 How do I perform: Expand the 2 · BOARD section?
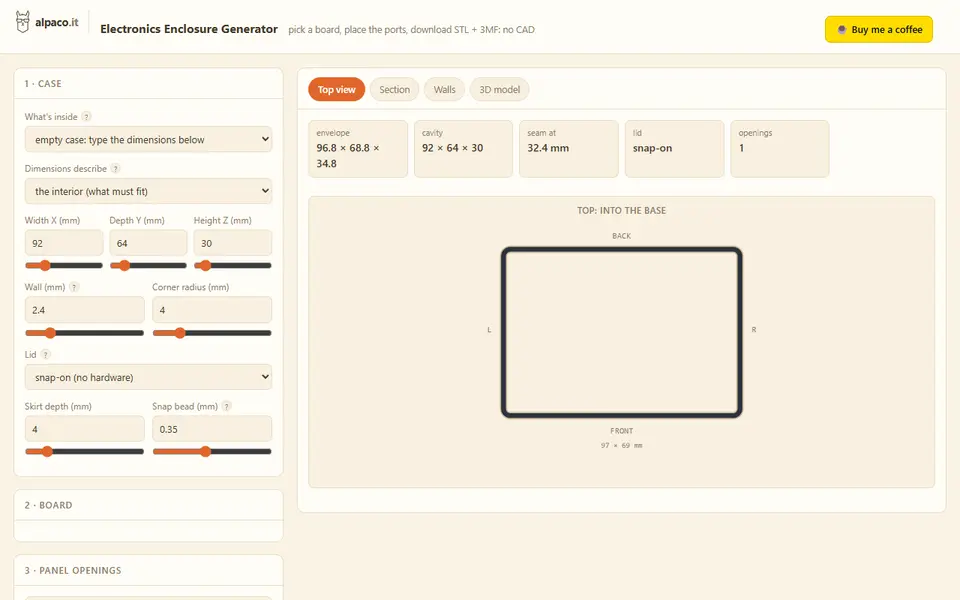coord(148,505)
